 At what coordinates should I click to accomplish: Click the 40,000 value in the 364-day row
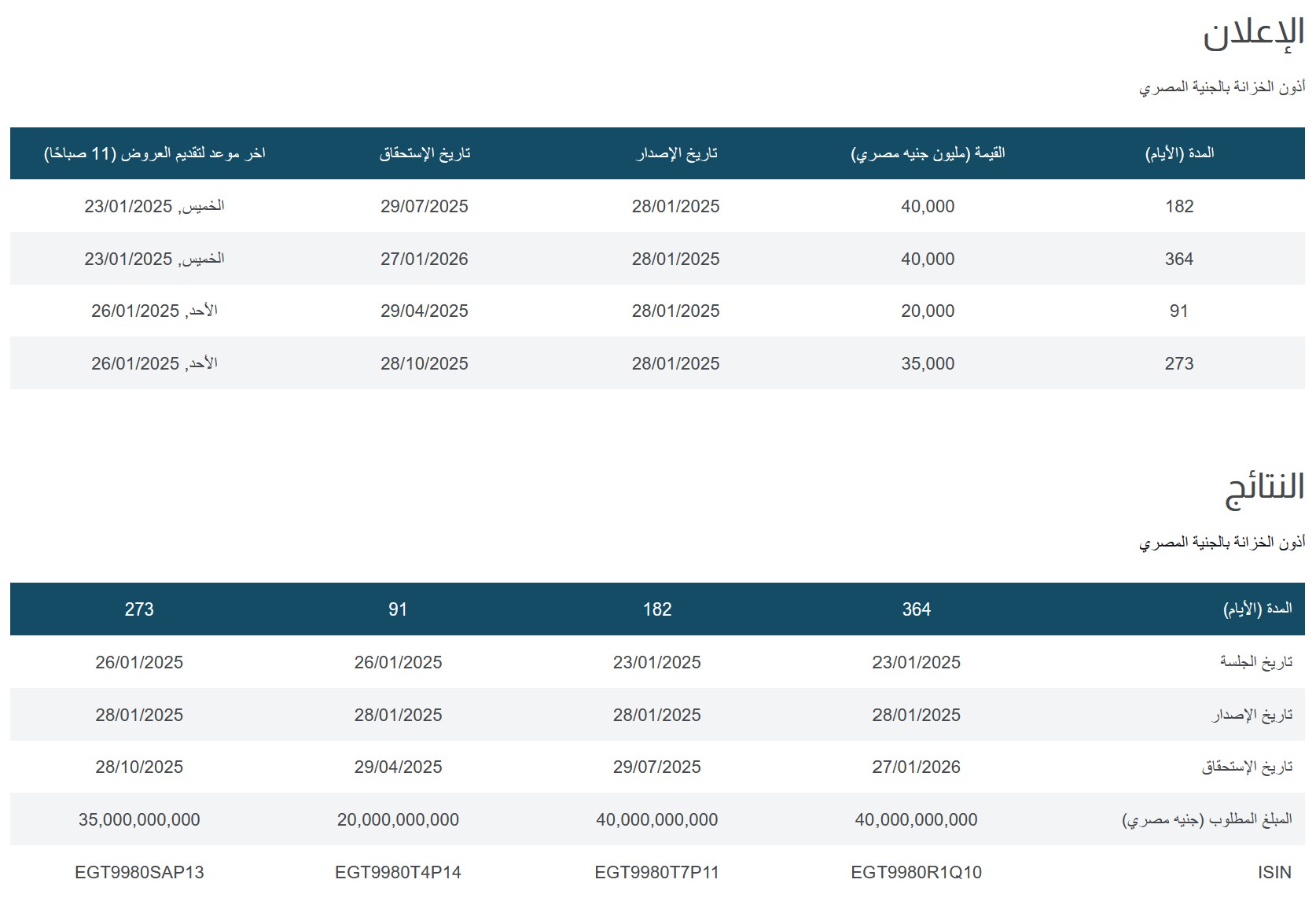click(928, 259)
